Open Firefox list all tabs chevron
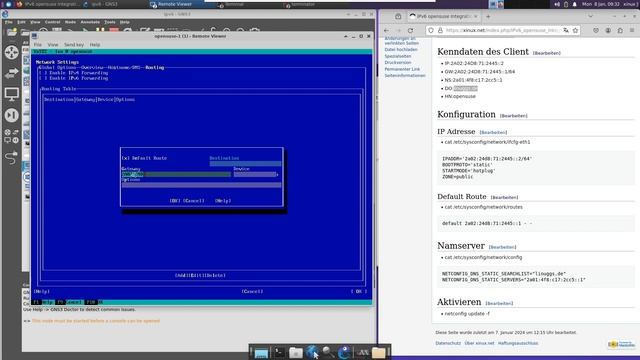 point(590,16)
